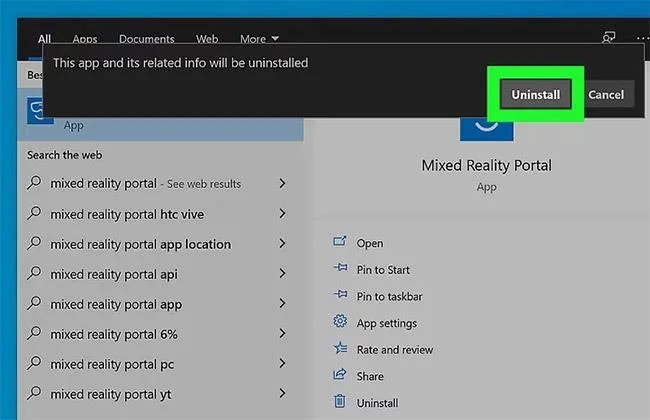Viewport: 650px width, 420px height.
Task: Choose the 'mixed reality portal app' suggestion
Action: 116,304
